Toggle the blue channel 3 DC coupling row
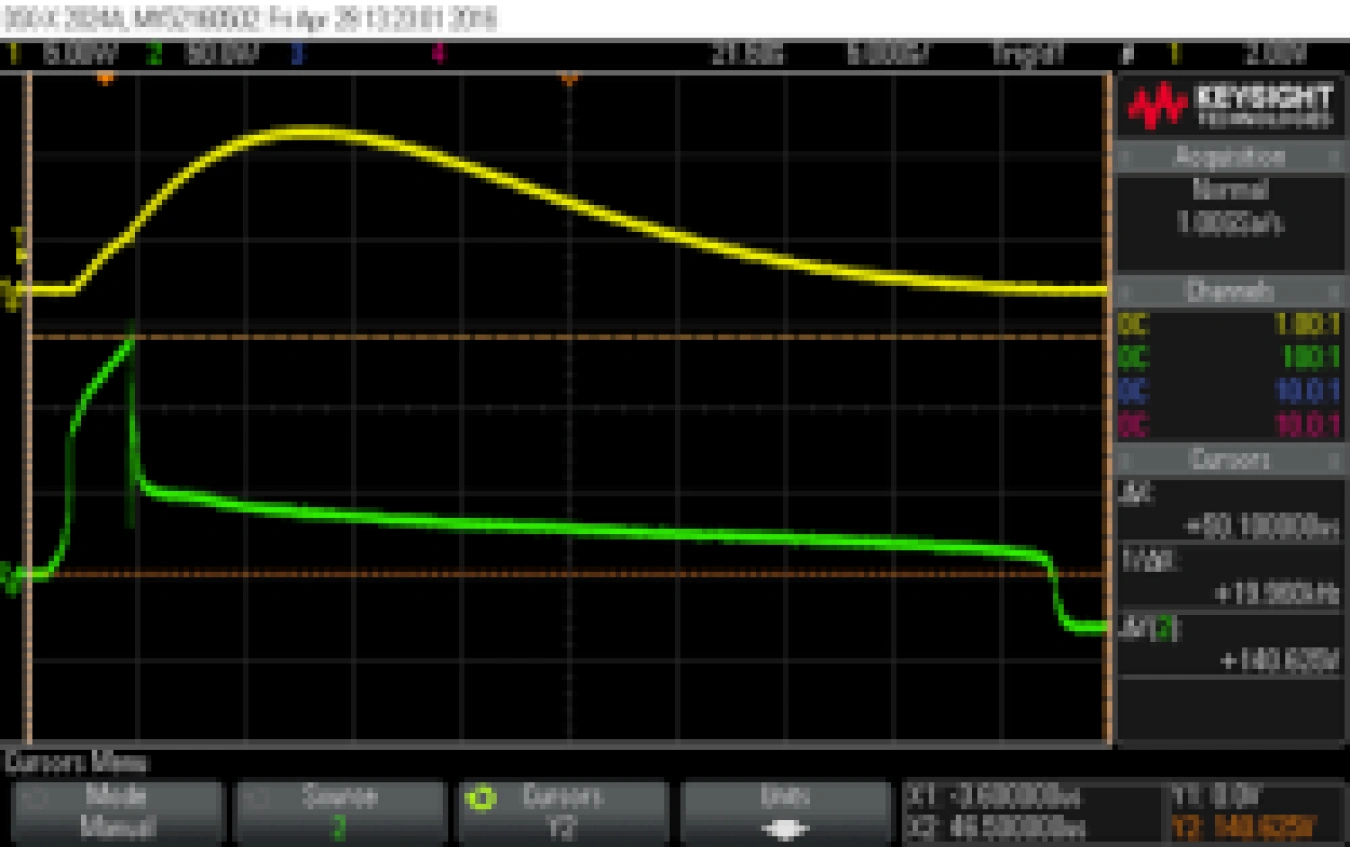The height and width of the screenshot is (847, 1350). [x=1228, y=391]
